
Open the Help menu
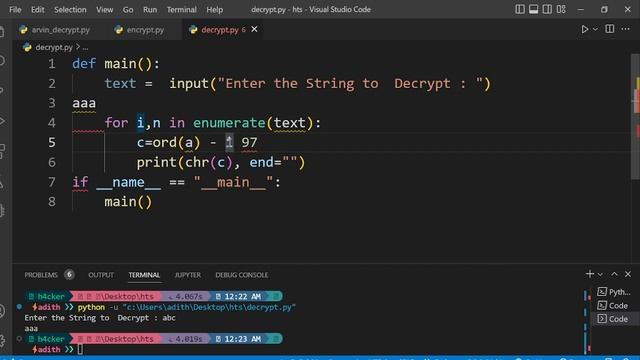[214, 9]
